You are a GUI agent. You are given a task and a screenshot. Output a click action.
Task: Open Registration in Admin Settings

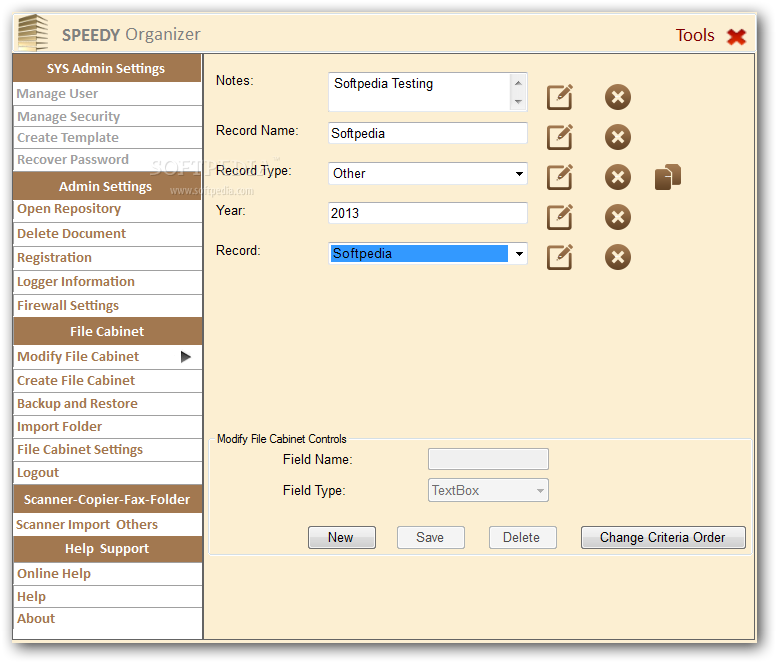[x=108, y=258]
